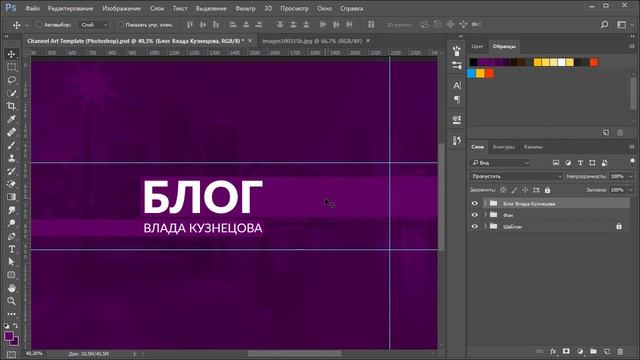
Task: Open the Редактирование menu
Action: point(70,8)
